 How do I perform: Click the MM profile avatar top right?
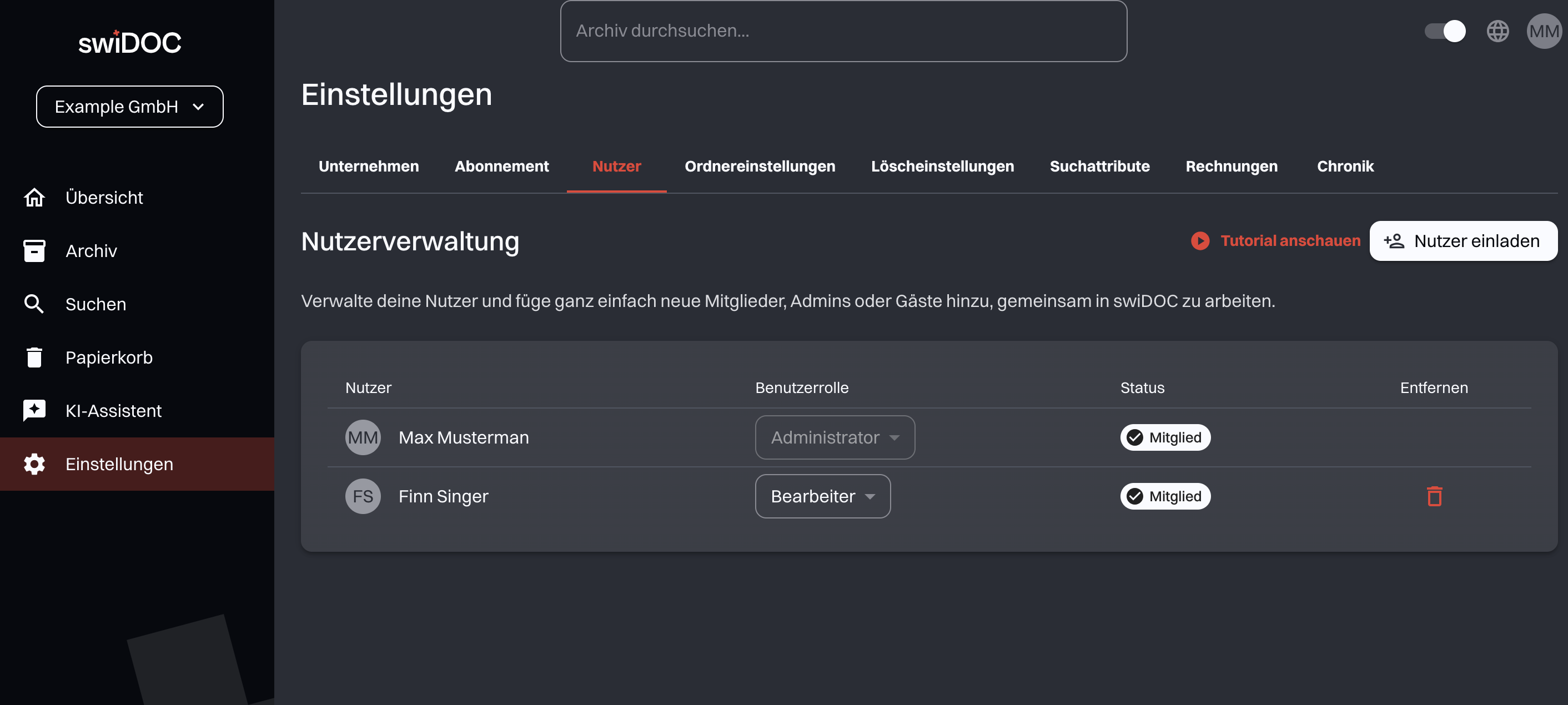tap(1543, 31)
